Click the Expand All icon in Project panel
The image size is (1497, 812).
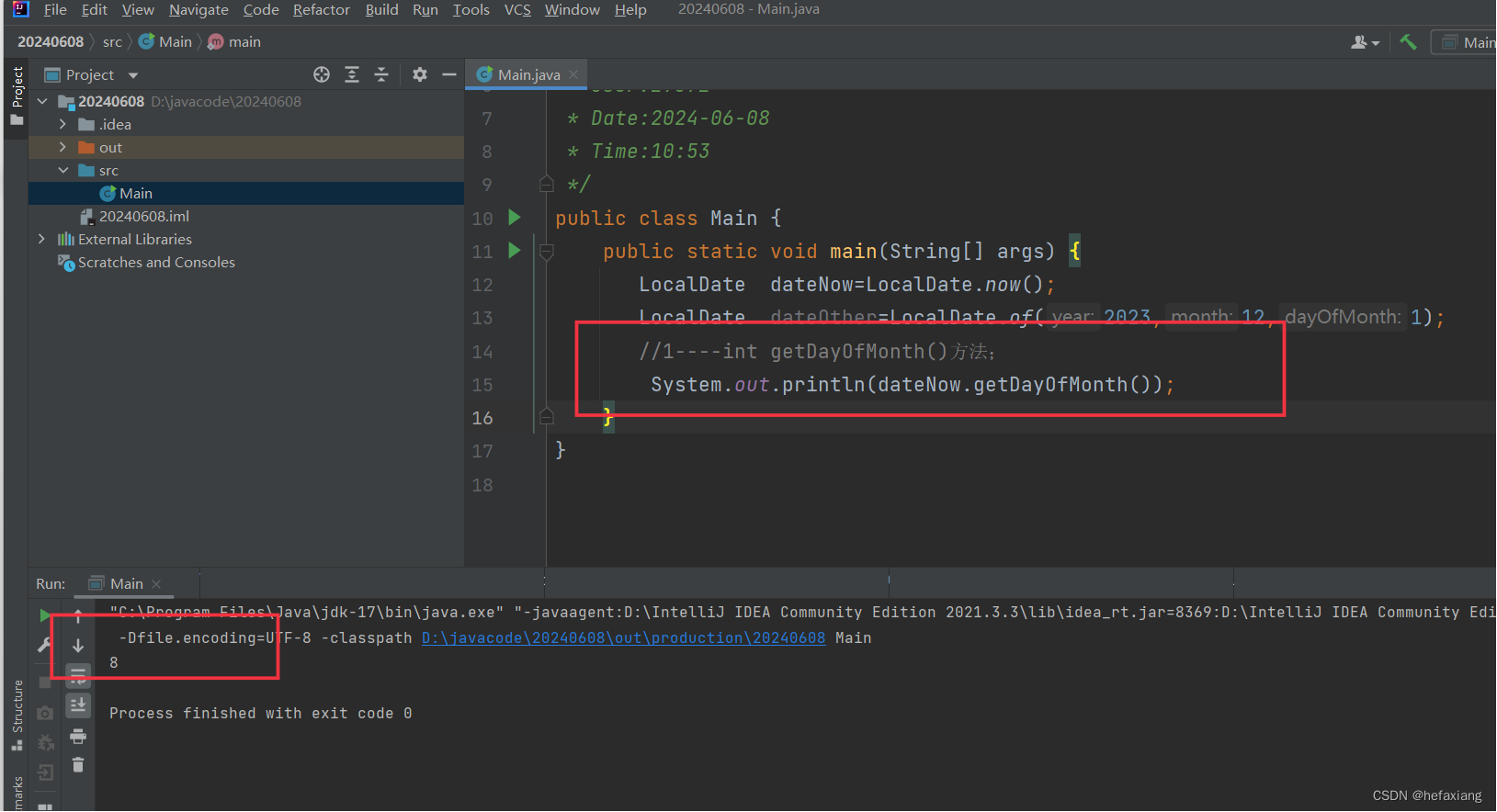pos(352,75)
